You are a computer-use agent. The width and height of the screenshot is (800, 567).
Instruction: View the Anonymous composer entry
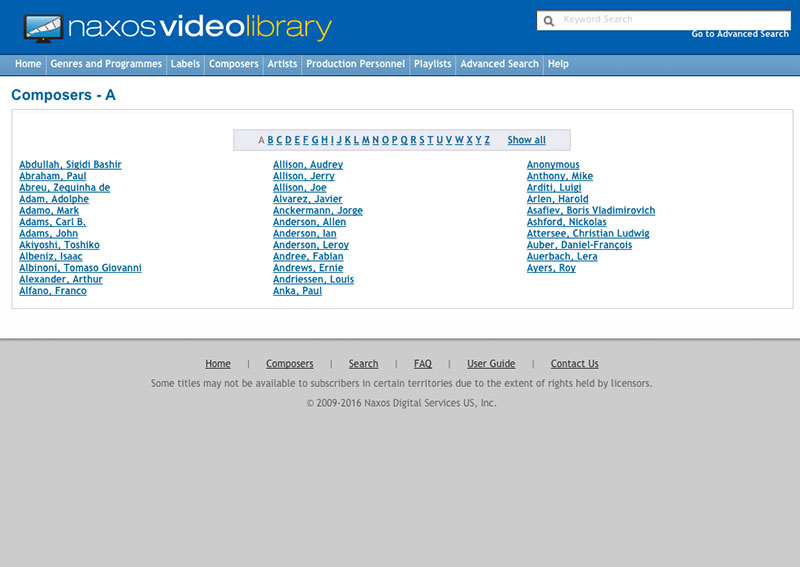[552, 165]
